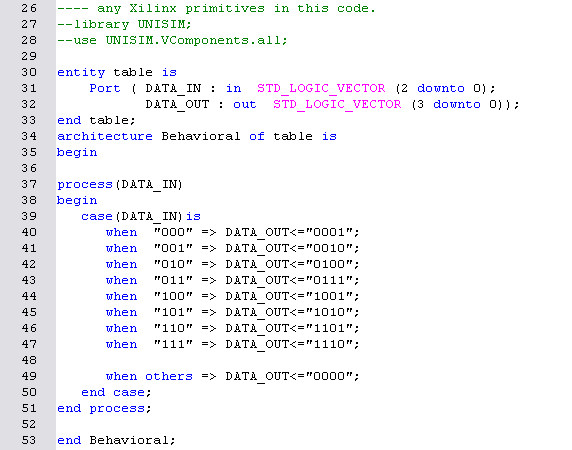Image resolution: width=572 pixels, height=450 pixels.
Task: Click the 'out' keyword on line 32
Action: 245,104
